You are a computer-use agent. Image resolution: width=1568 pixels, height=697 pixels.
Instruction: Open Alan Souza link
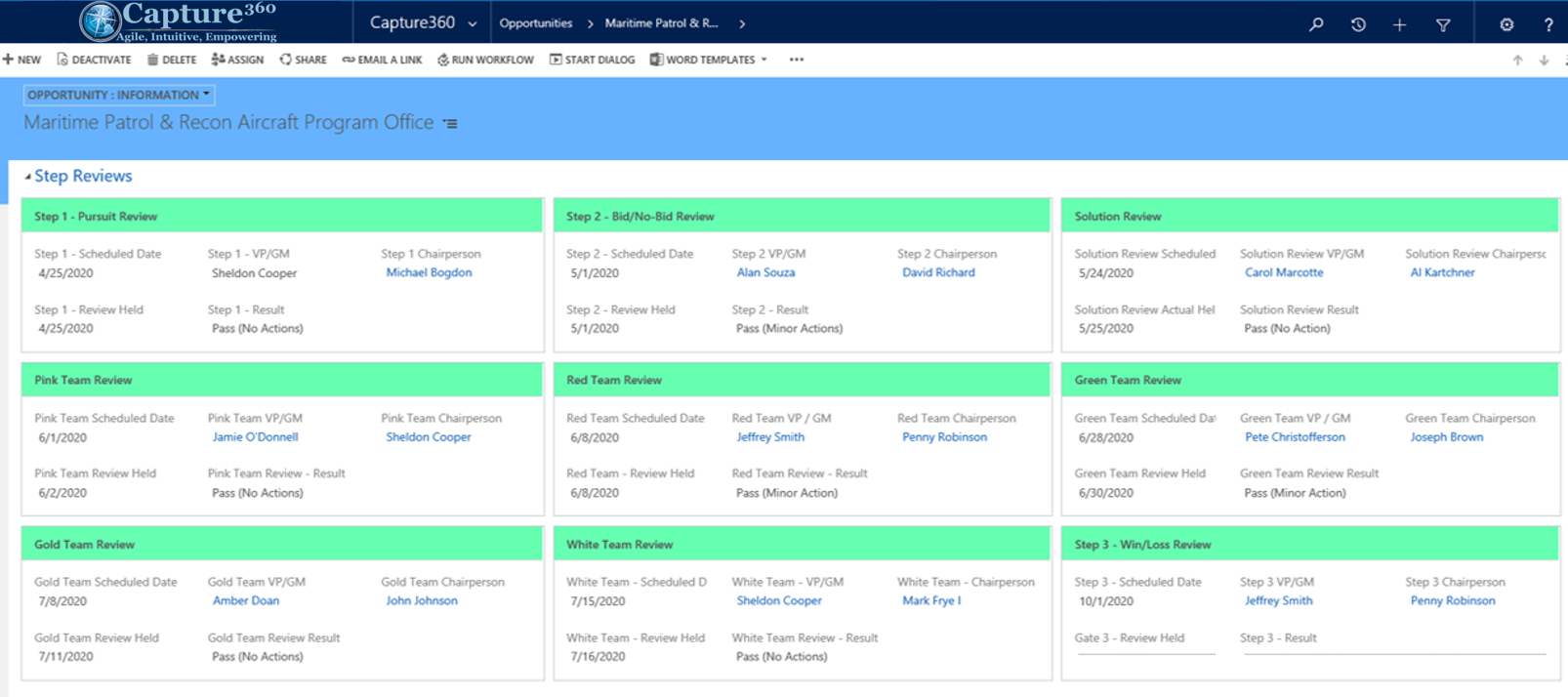point(765,272)
